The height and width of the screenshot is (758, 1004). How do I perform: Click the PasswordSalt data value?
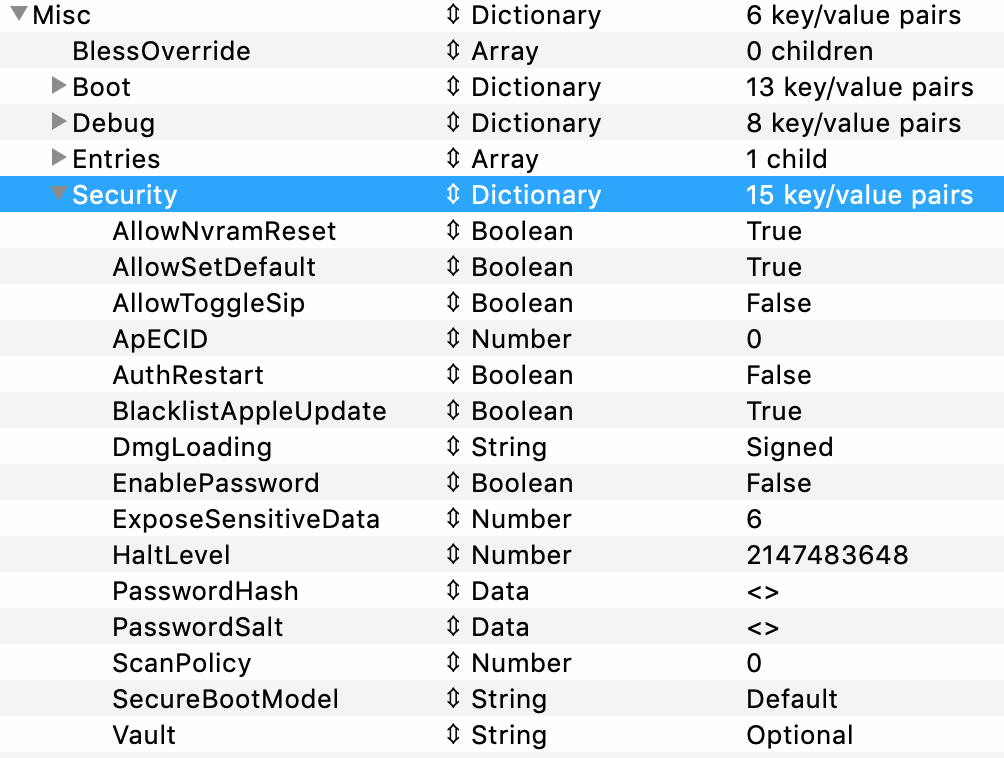coord(762,627)
